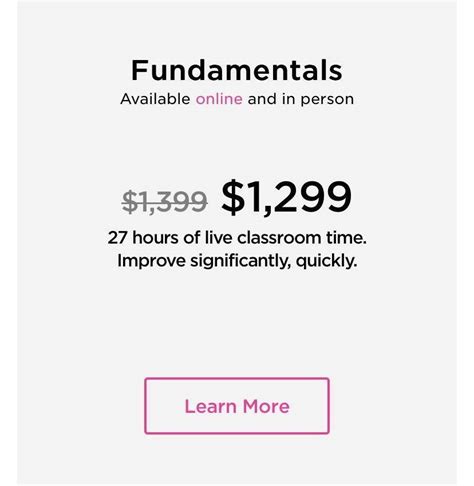474x486 pixels.
Task: Click the word "and" after the online link
Action: pos(262,99)
